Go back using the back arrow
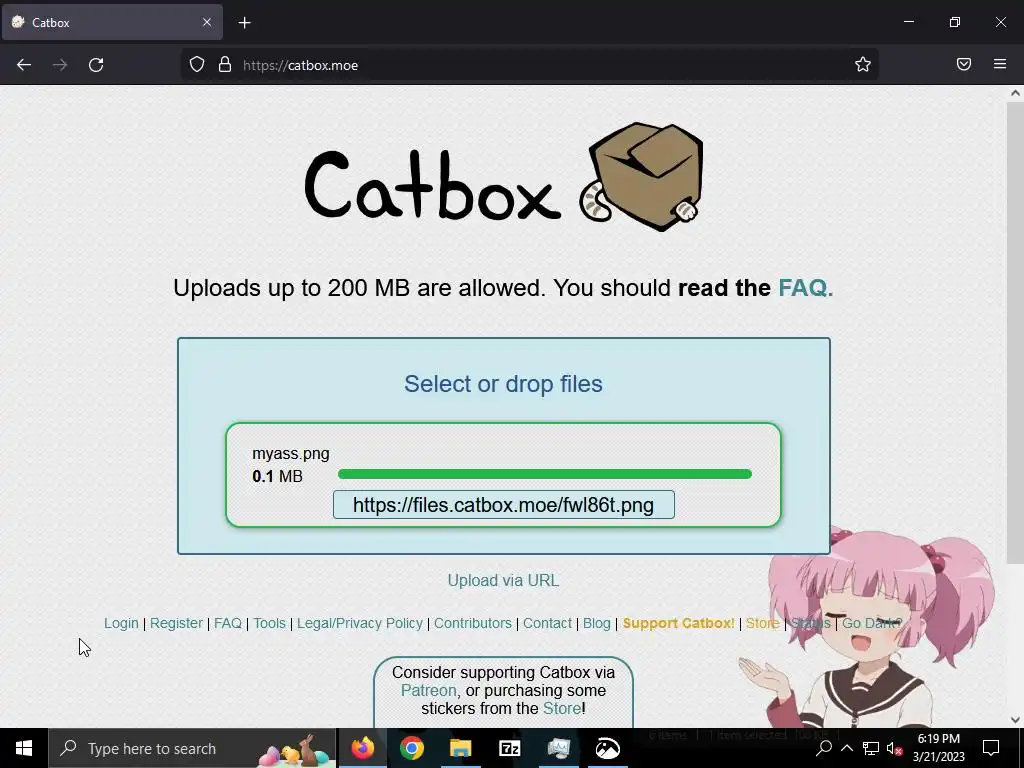Screen dimensions: 1024x768 (24, 65)
